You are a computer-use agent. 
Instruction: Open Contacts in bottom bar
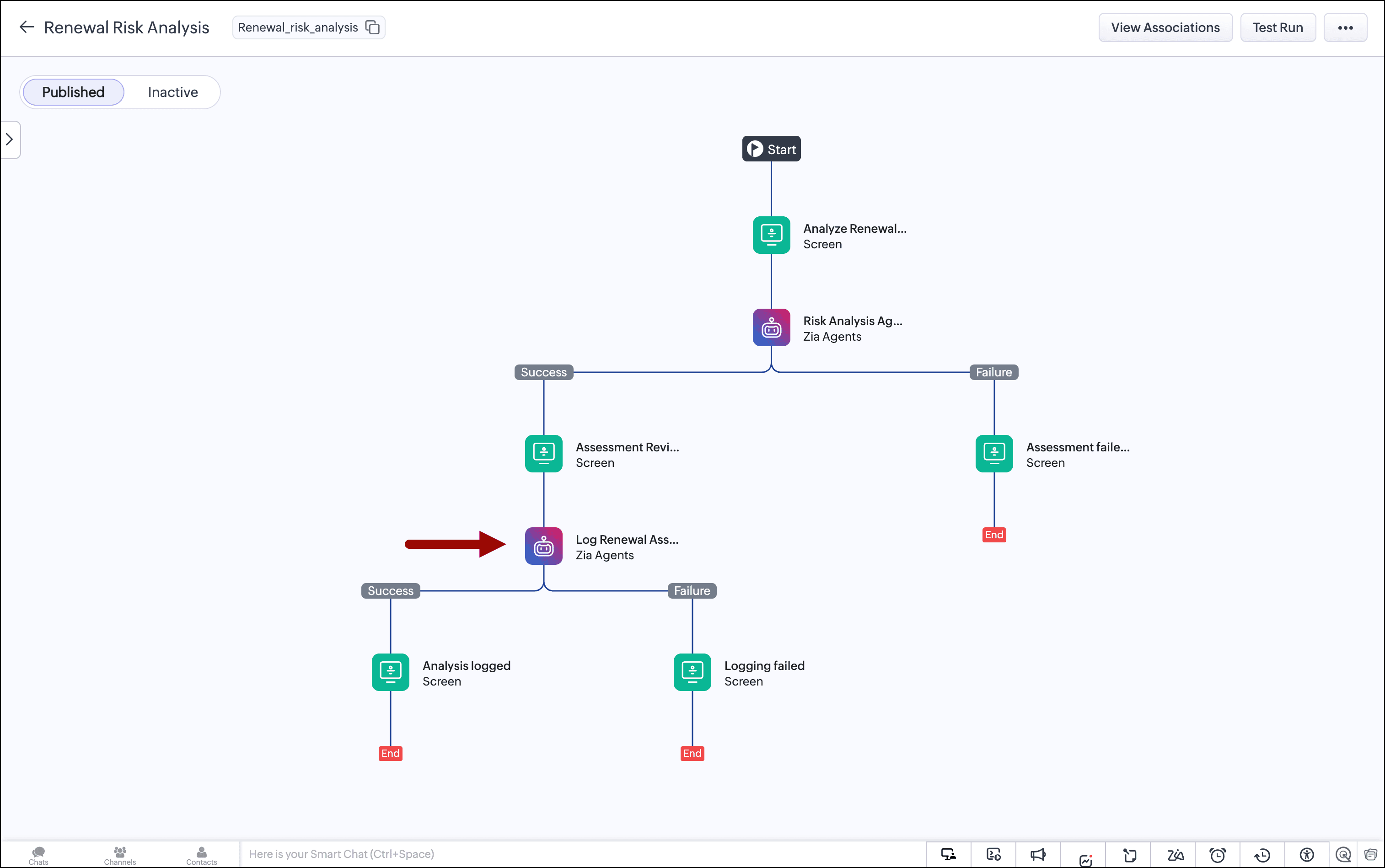pyautogui.click(x=202, y=855)
